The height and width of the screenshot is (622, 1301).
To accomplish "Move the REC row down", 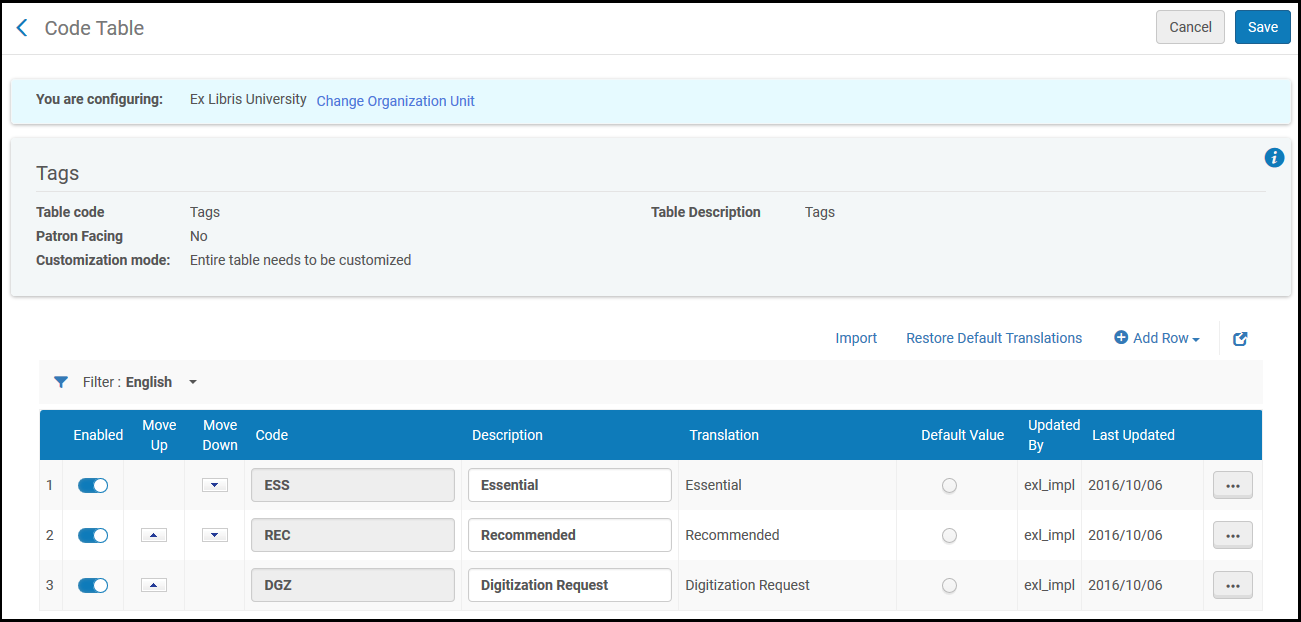I will pyautogui.click(x=215, y=535).
